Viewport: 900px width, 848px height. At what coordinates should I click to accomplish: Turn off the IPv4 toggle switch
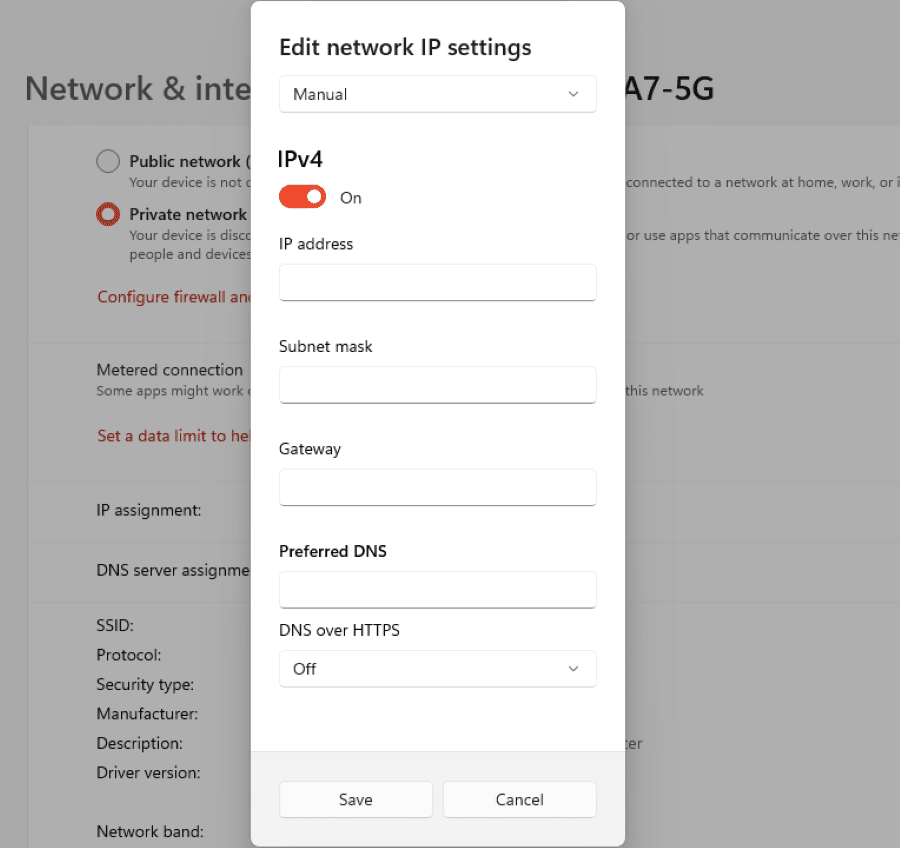[x=302, y=197]
